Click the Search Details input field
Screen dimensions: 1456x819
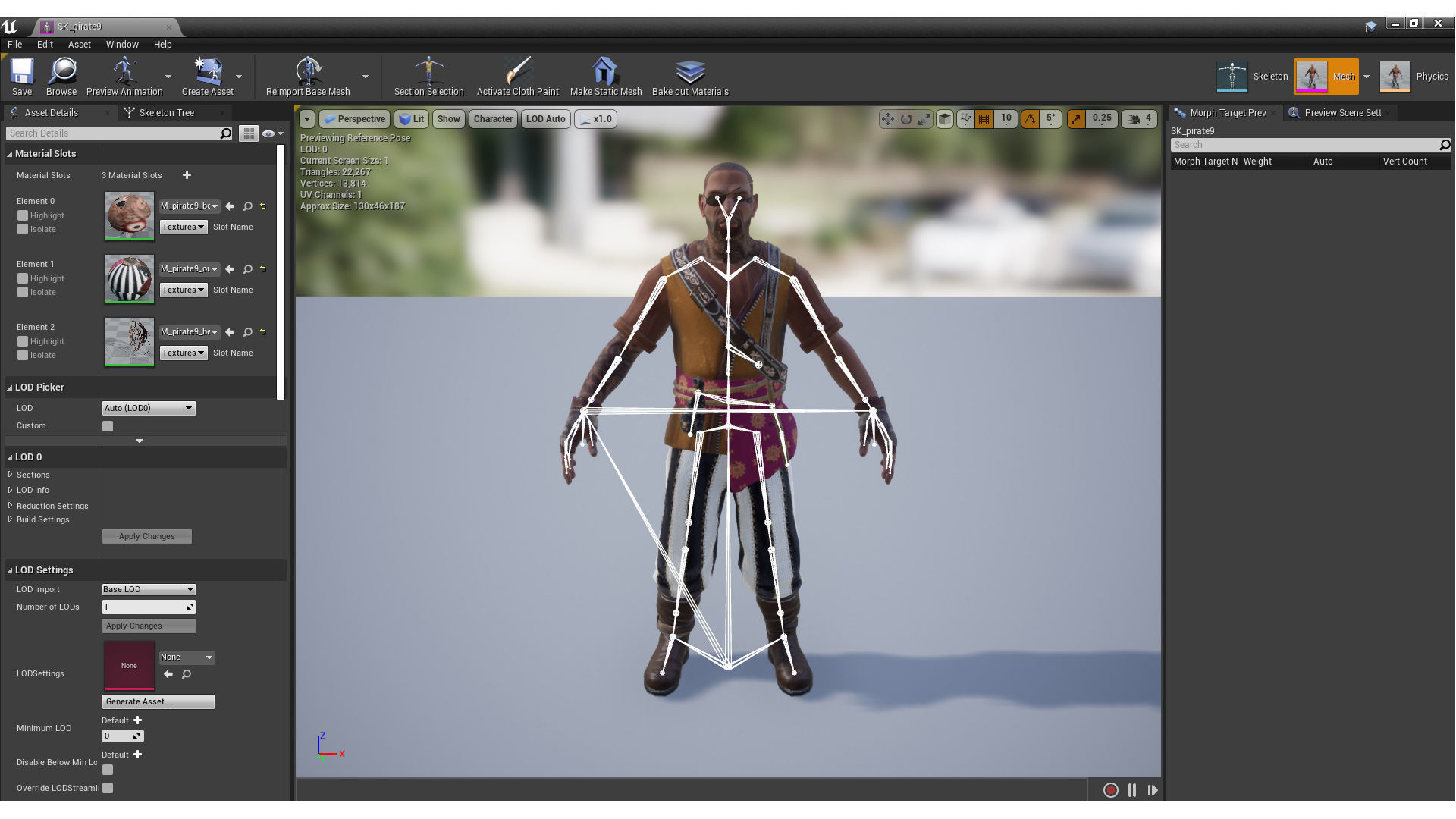(114, 133)
